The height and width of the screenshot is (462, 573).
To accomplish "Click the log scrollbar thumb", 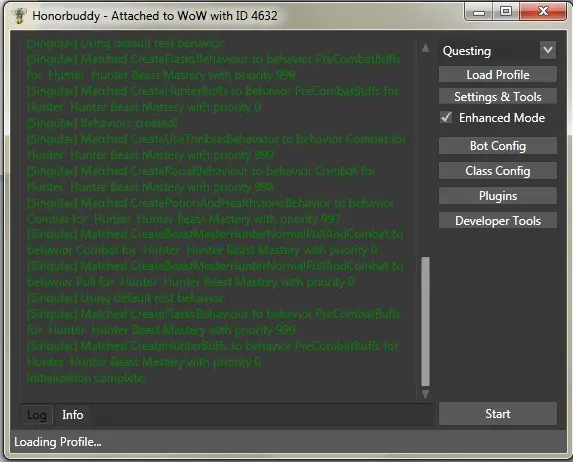I will click(425, 321).
